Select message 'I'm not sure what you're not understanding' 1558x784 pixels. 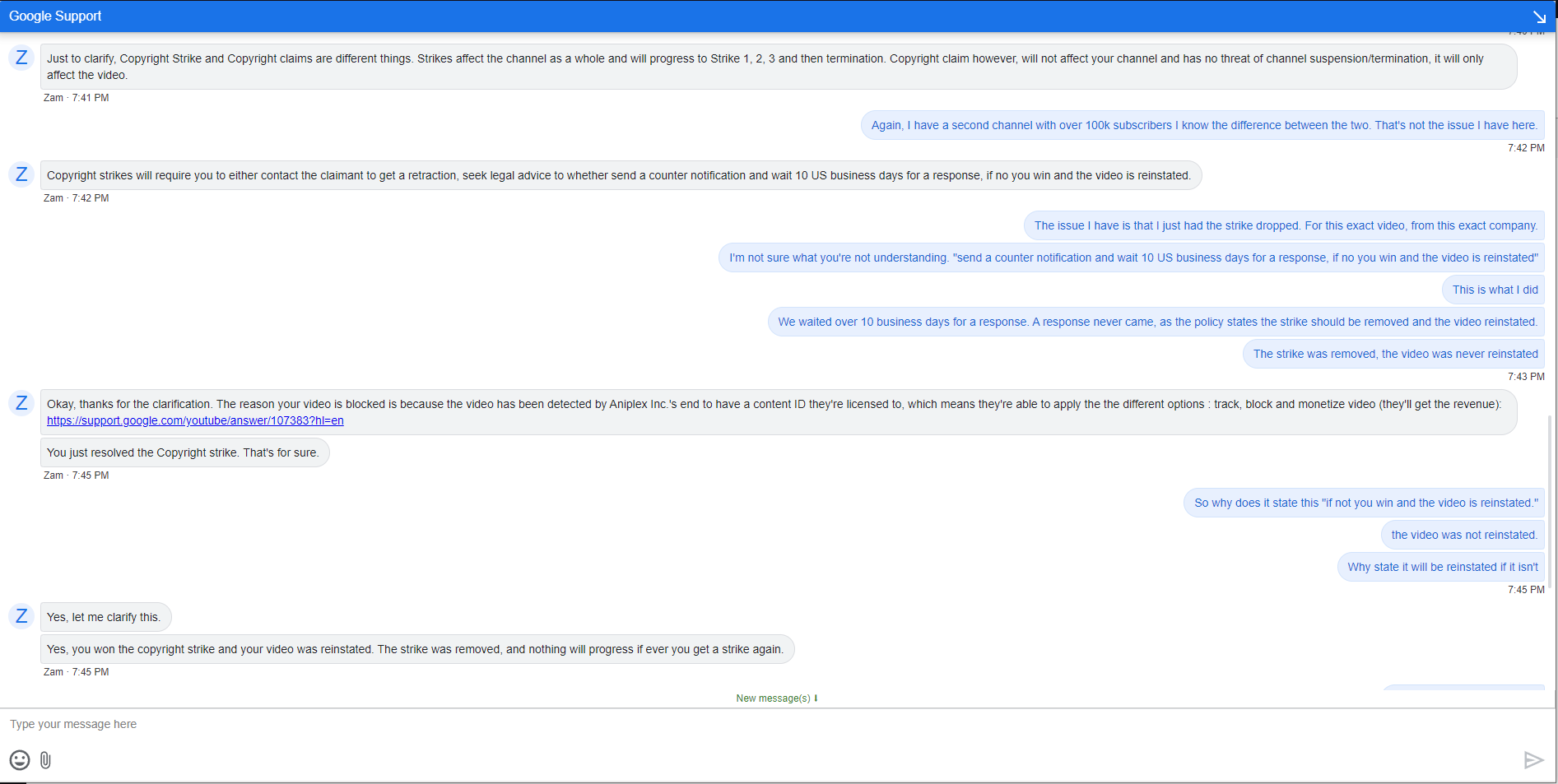[1132, 257]
